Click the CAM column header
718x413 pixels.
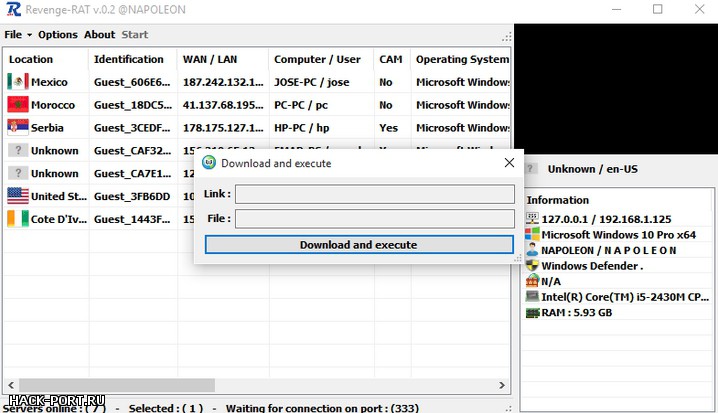point(391,59)
